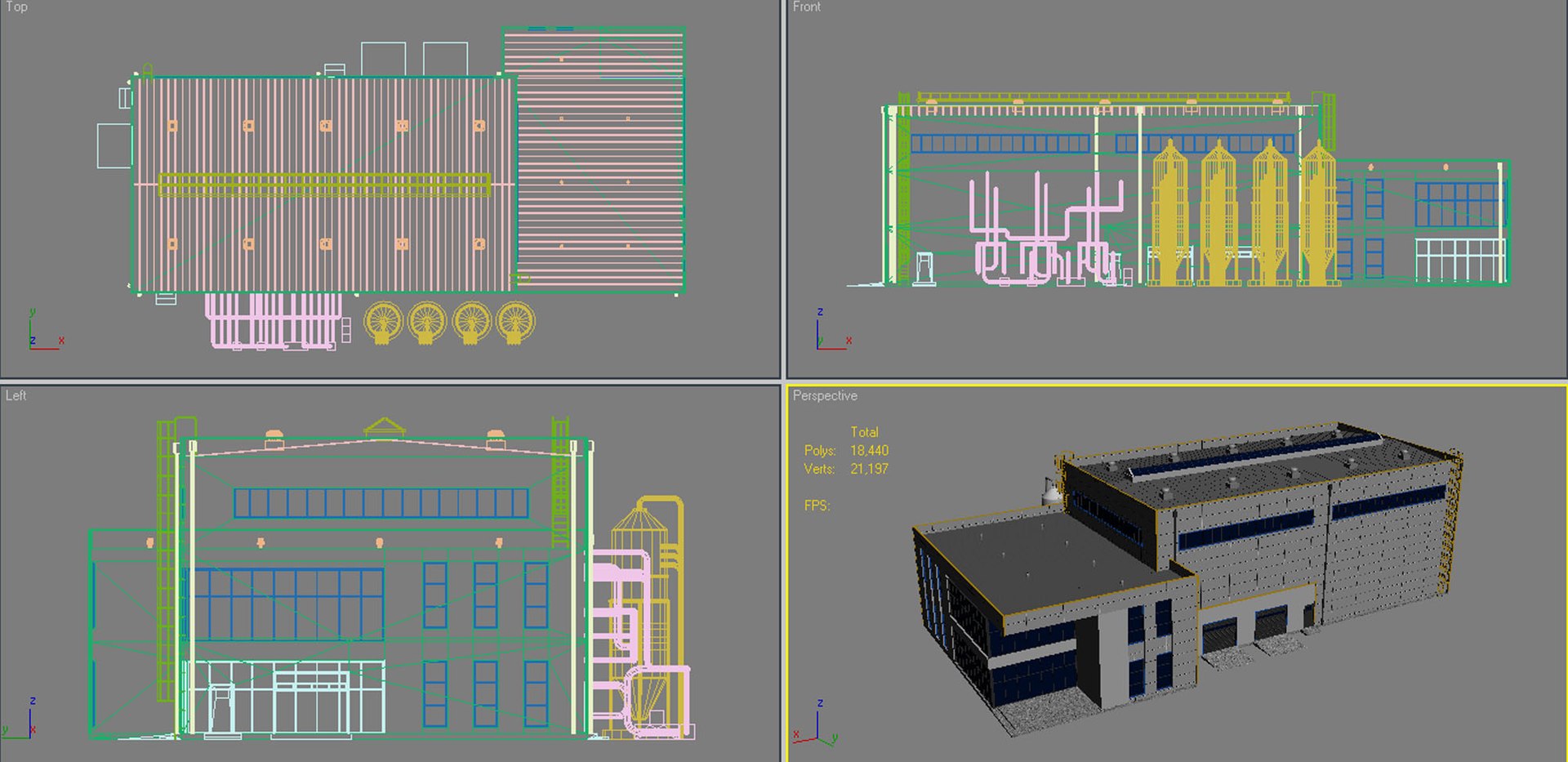Click the Total statistics header
This screenshot has height=762, width=1568.
pyautogui.click(x=864, y=432)
